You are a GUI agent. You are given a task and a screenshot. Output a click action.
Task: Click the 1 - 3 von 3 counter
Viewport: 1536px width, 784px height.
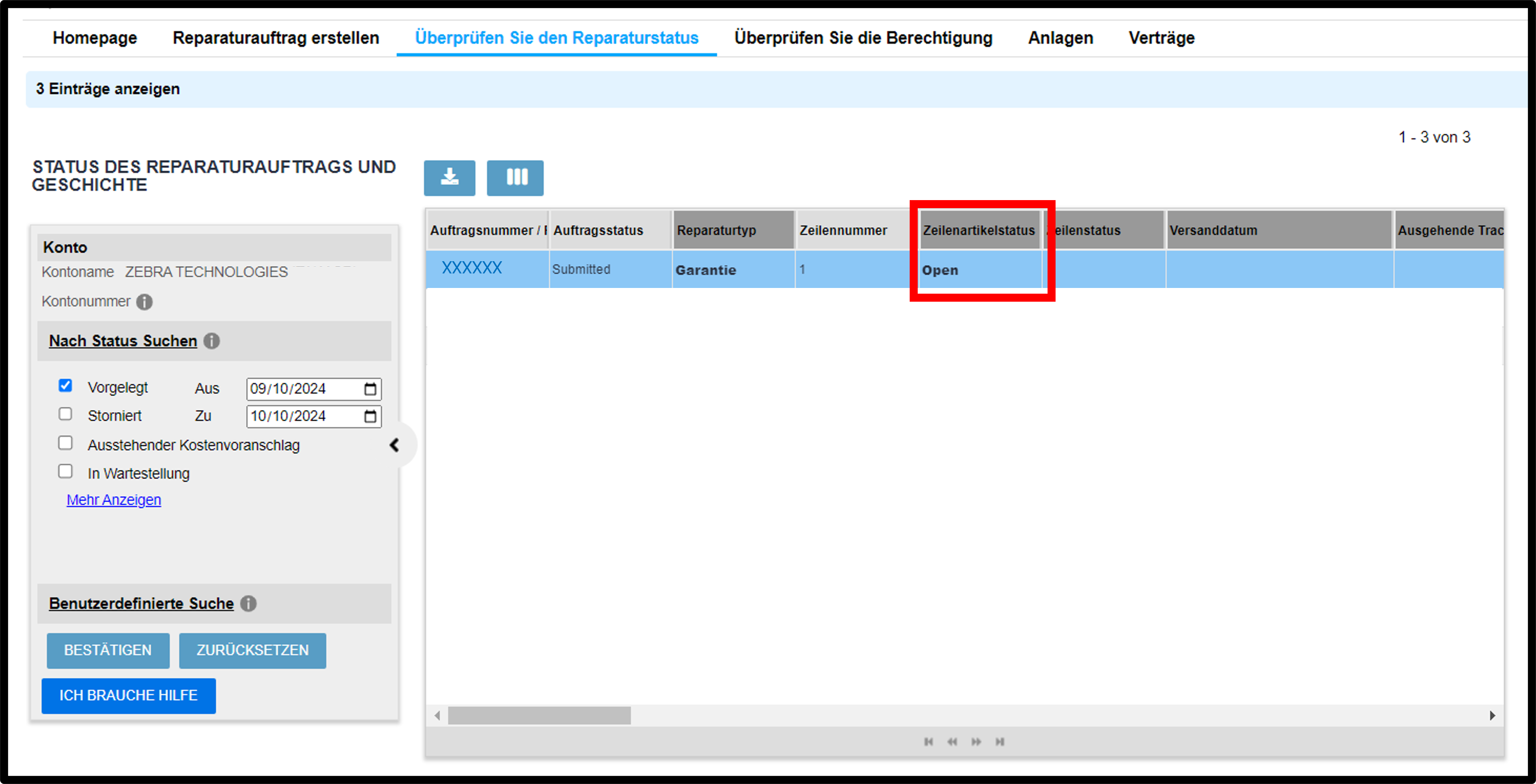click(1434, 137)
